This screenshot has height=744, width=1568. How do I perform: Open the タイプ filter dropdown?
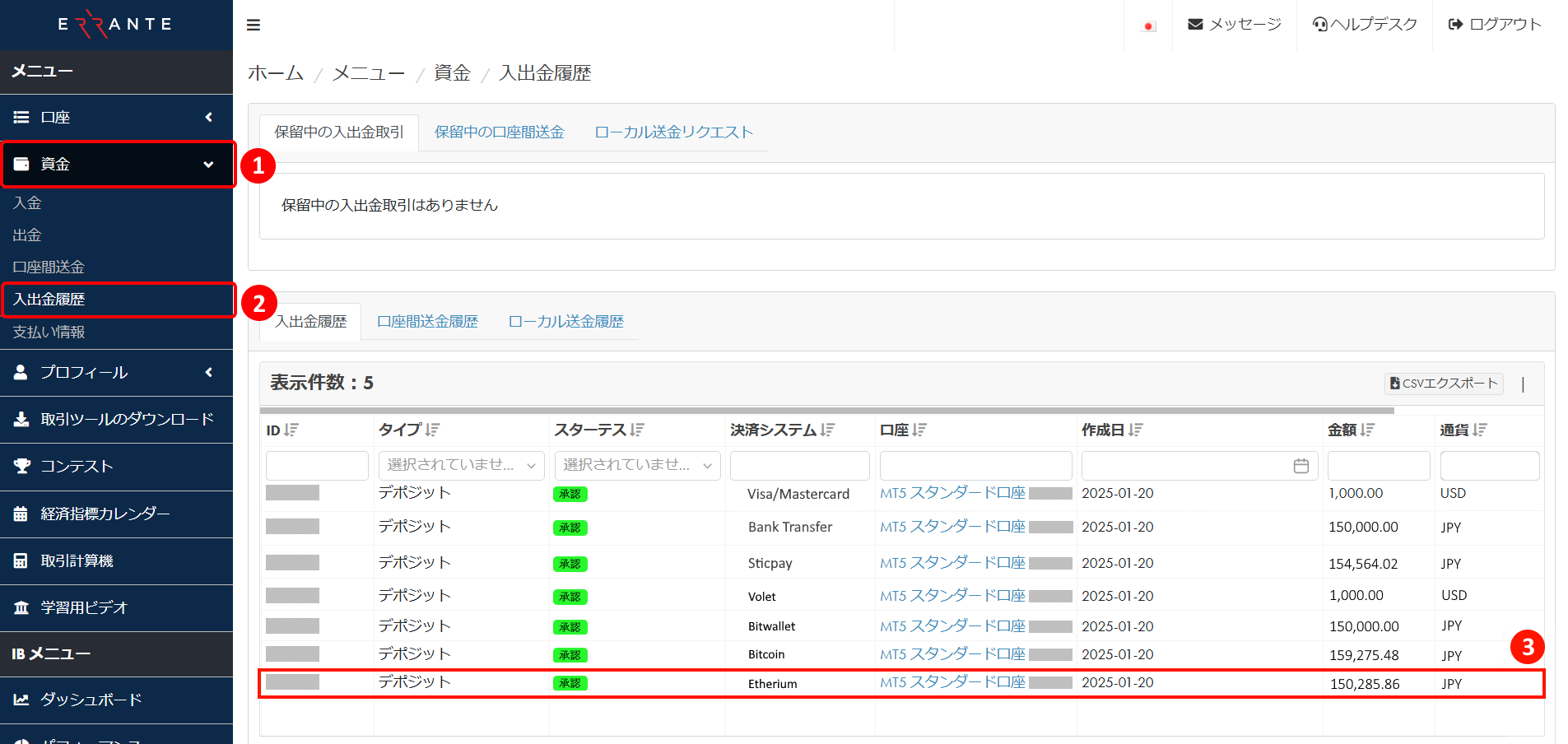coord(461,465)
